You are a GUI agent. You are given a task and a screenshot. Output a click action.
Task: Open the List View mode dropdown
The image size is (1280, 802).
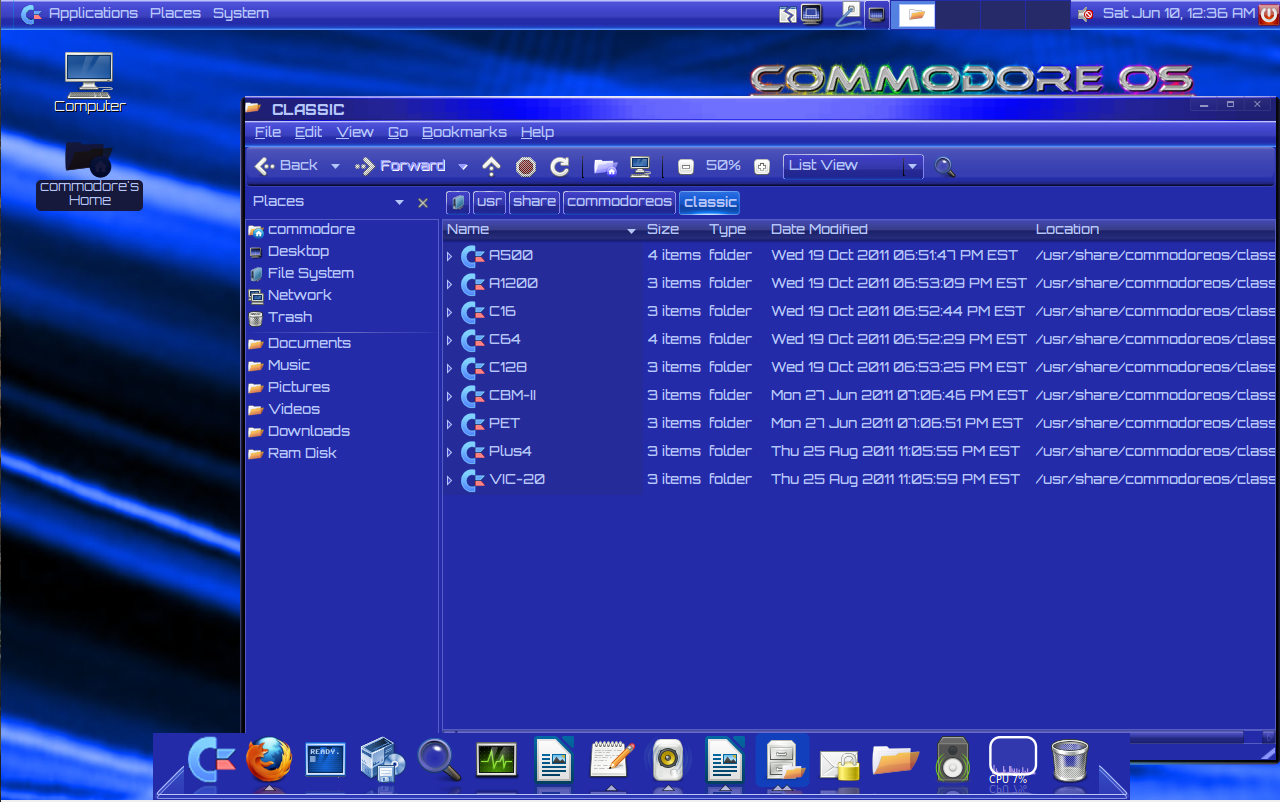tap(853, 166)
